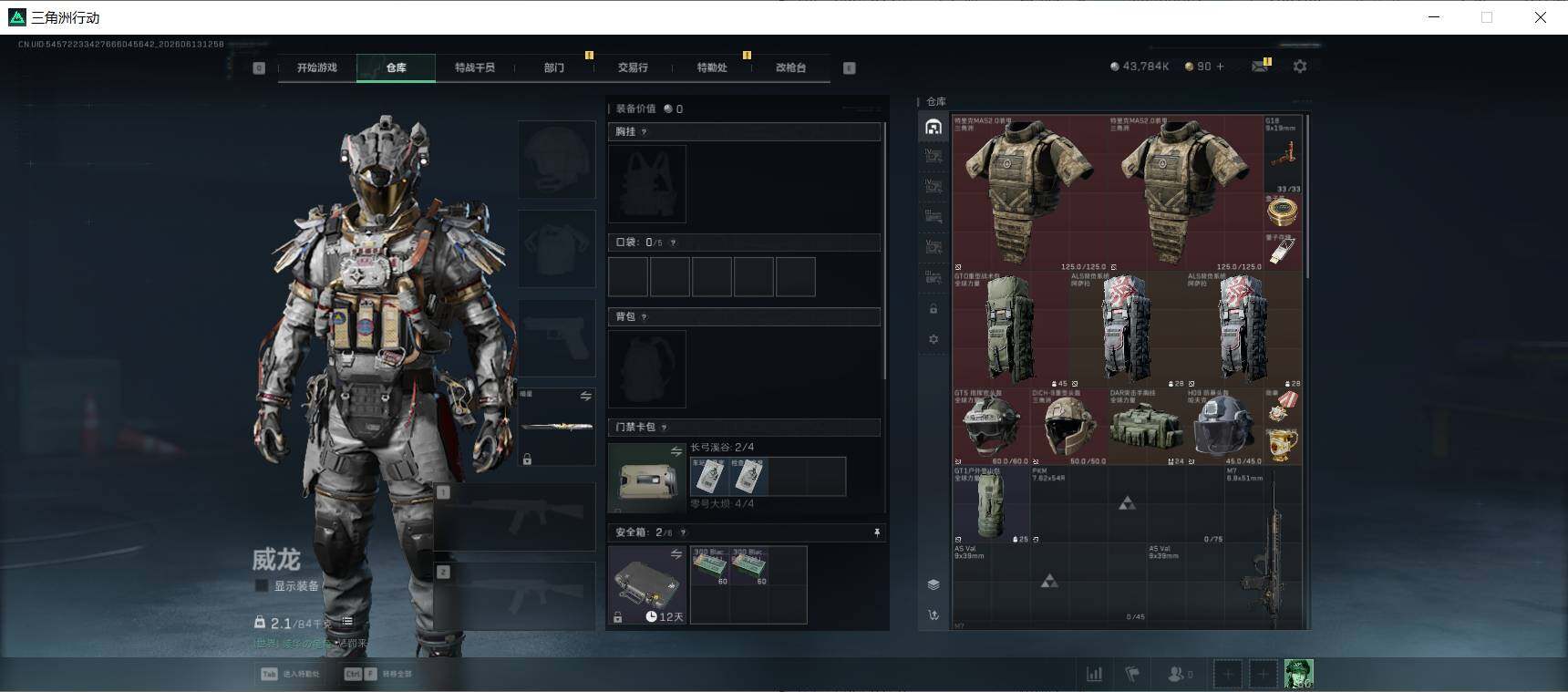This screenshot has height=692, width=1568.
Task: Select the gold coin item in warehouse
Action: coord(1284,212)
